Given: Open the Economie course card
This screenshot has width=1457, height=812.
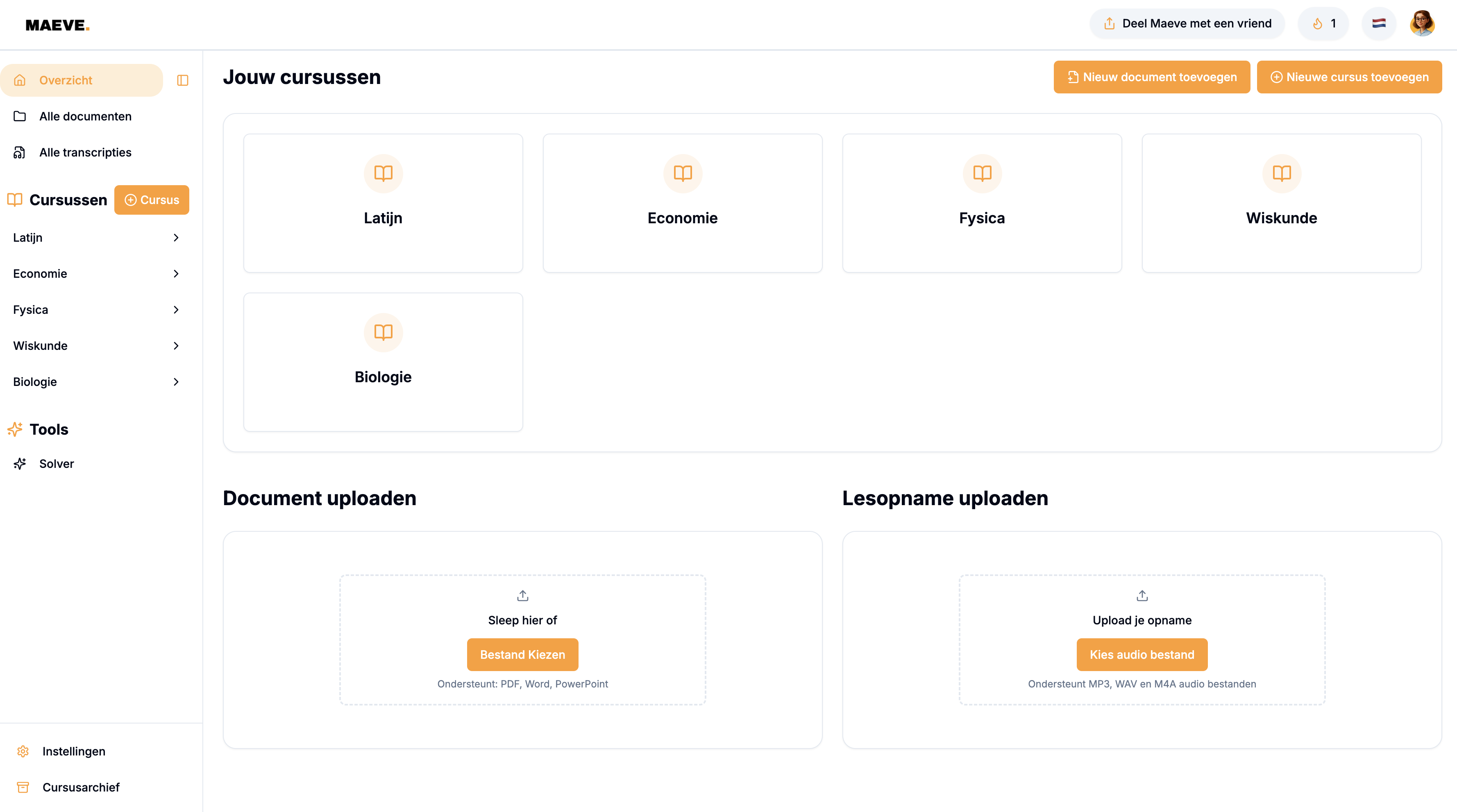Looking at the screenshot, I should pyautogui.click(x=683, y=203).
